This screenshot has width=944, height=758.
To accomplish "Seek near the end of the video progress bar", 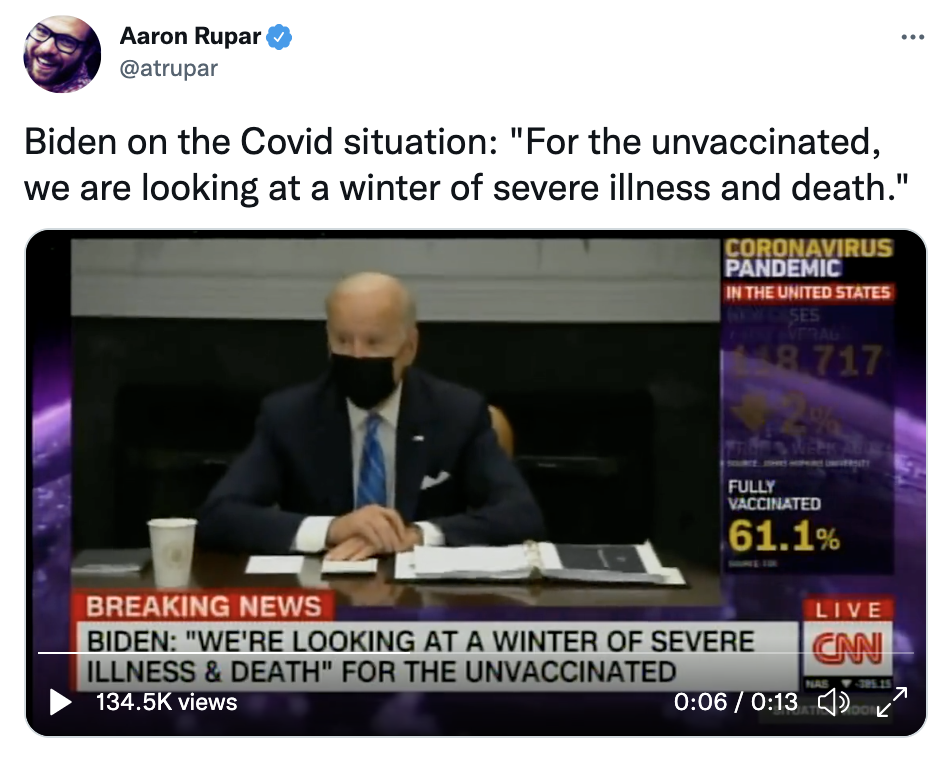I will (891, 653).
